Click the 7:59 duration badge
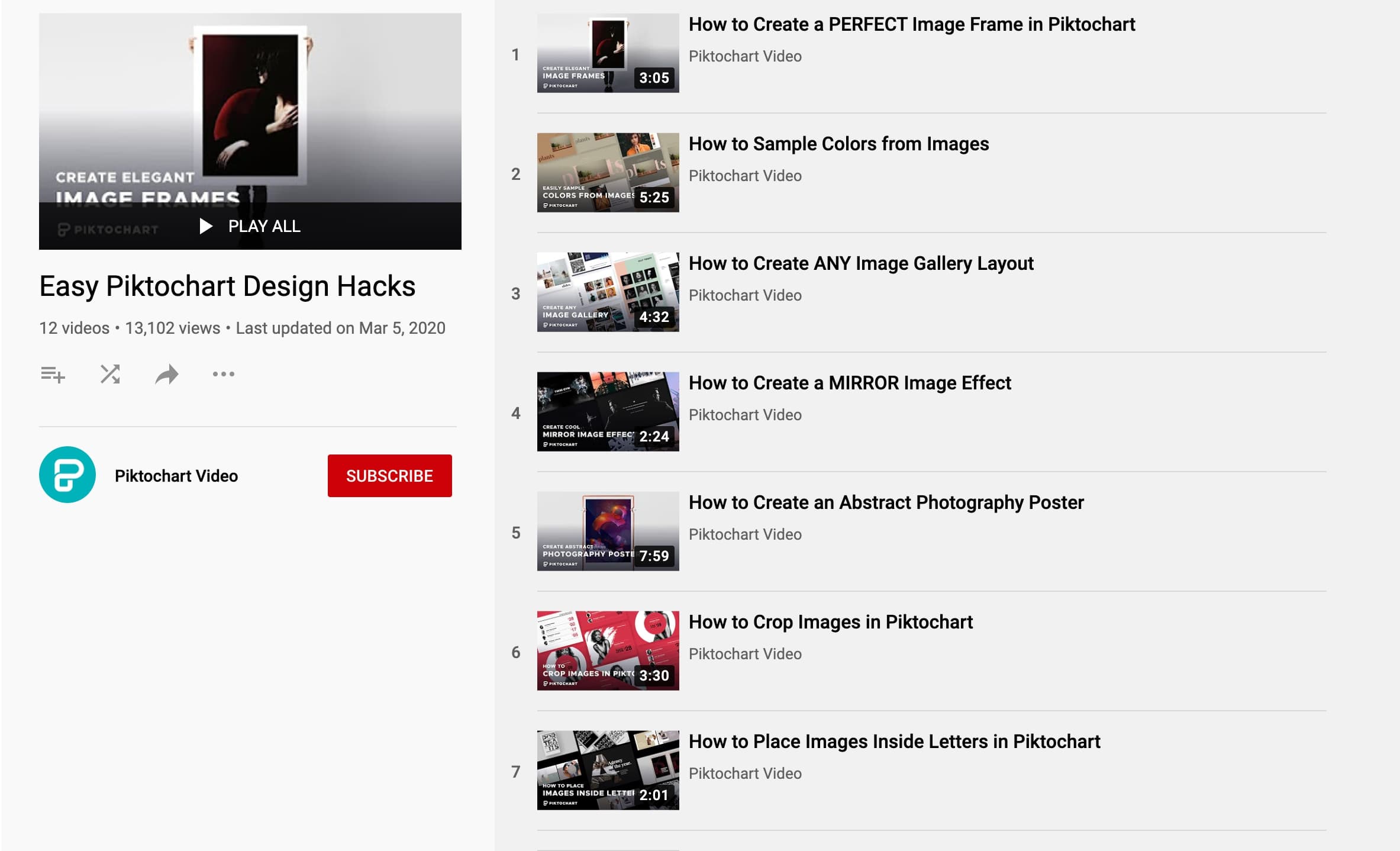 (x=654, y=556)
